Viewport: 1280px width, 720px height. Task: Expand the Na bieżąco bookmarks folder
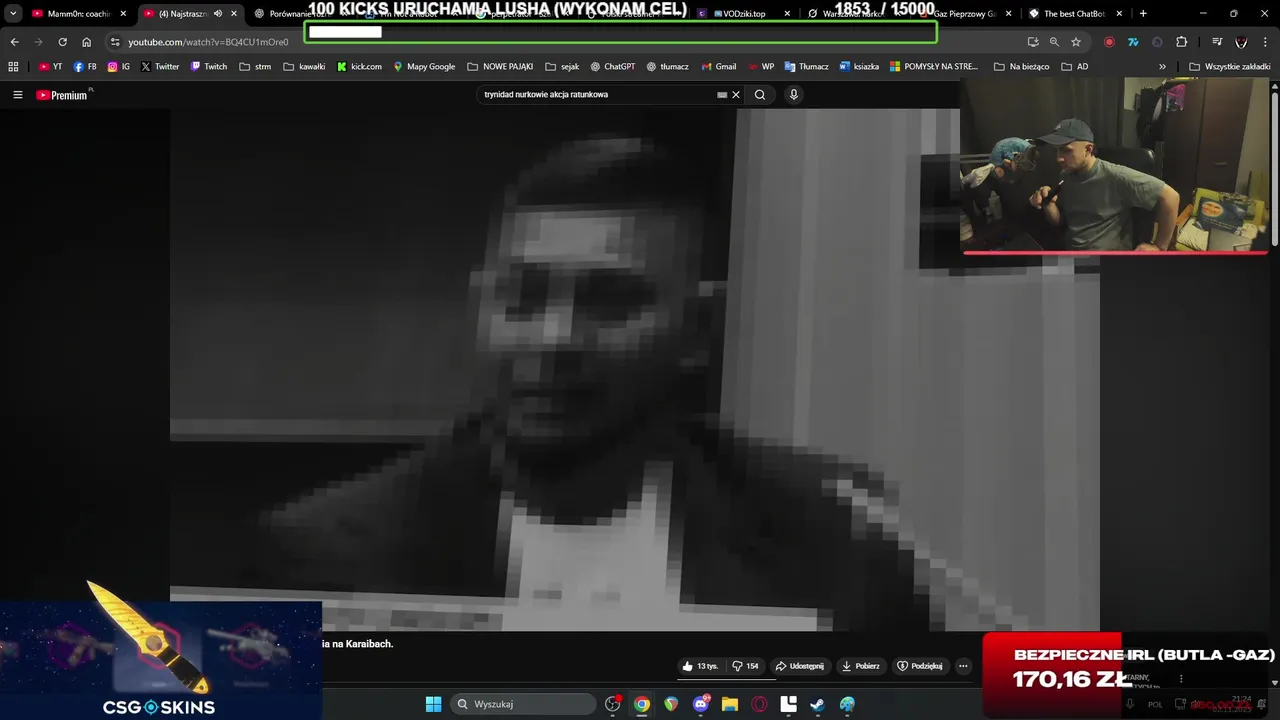click(x=1021, y=67)
